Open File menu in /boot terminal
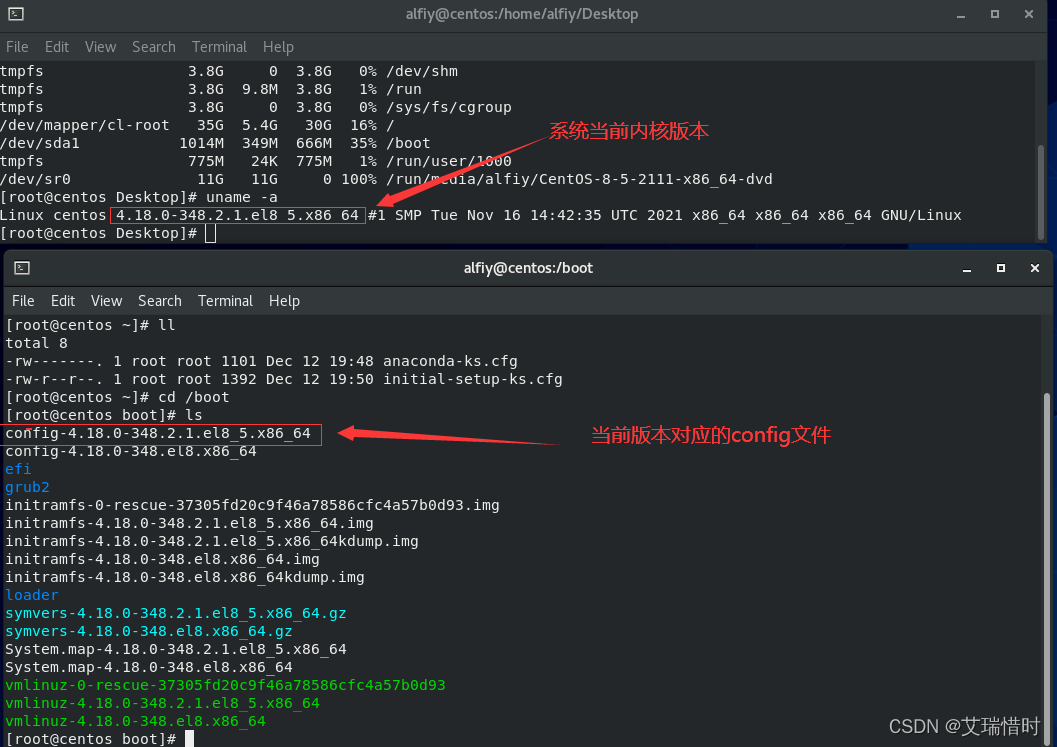Viewport: 1057px width, 747px height. click(23, 301)
